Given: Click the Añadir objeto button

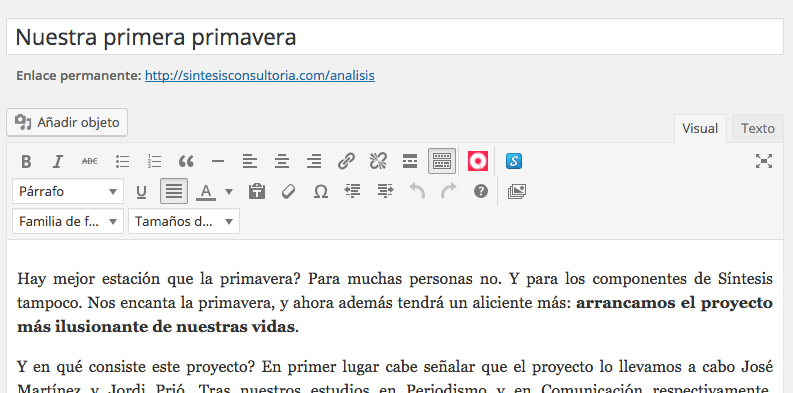Looking at the screenshot, I should click(67, 122).
